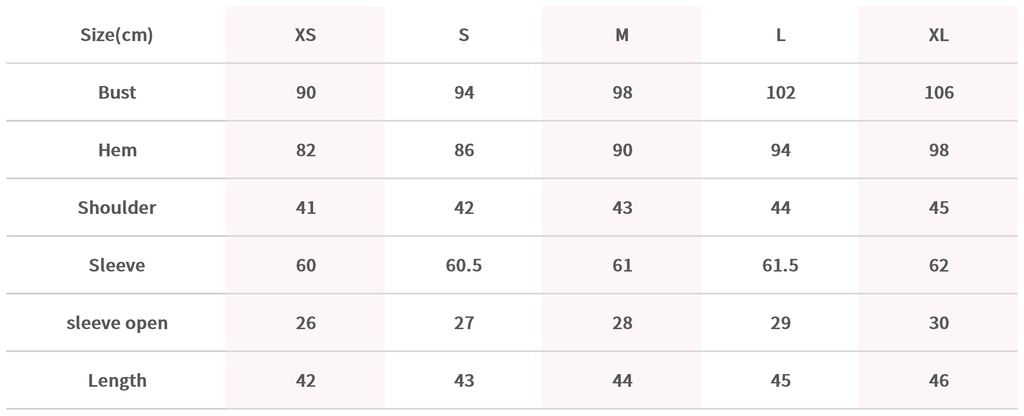Select the L sleeve value 61.5
This screenshot has height=416, width=1024.
(781, 266)
